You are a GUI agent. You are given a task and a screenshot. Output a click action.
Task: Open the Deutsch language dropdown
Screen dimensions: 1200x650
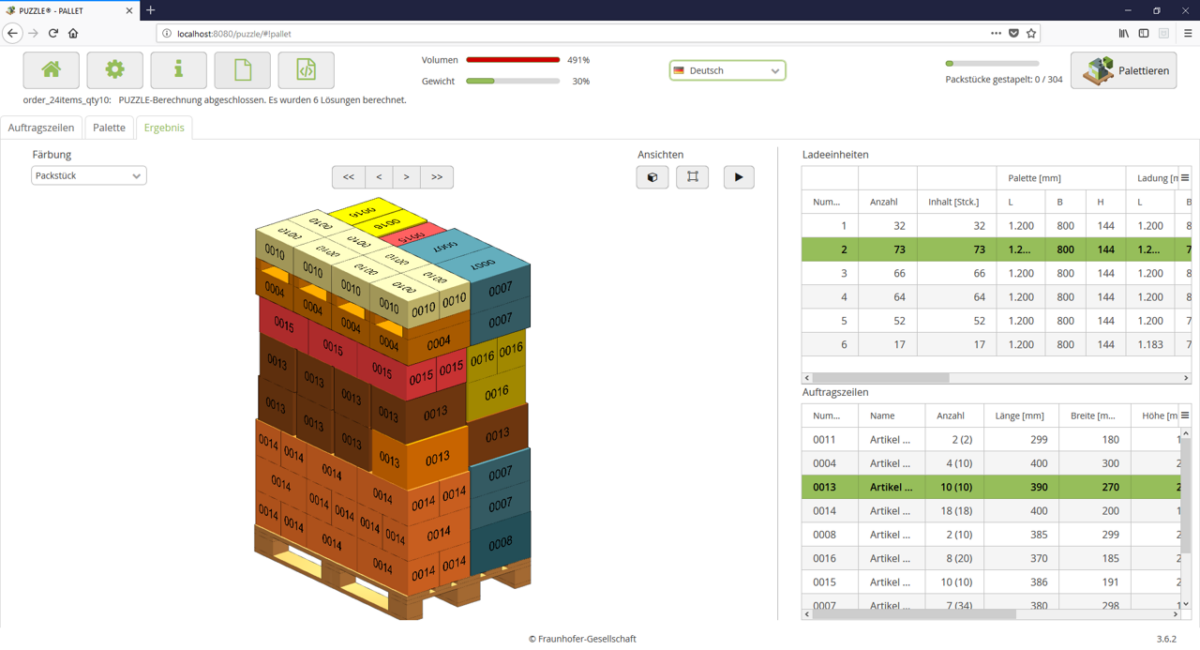tap(727, 71)
